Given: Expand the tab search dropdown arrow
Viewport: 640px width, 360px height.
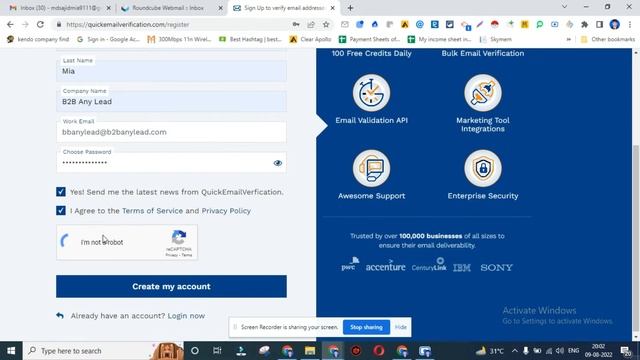Looking at the screenshot, I should coord(564,7).
